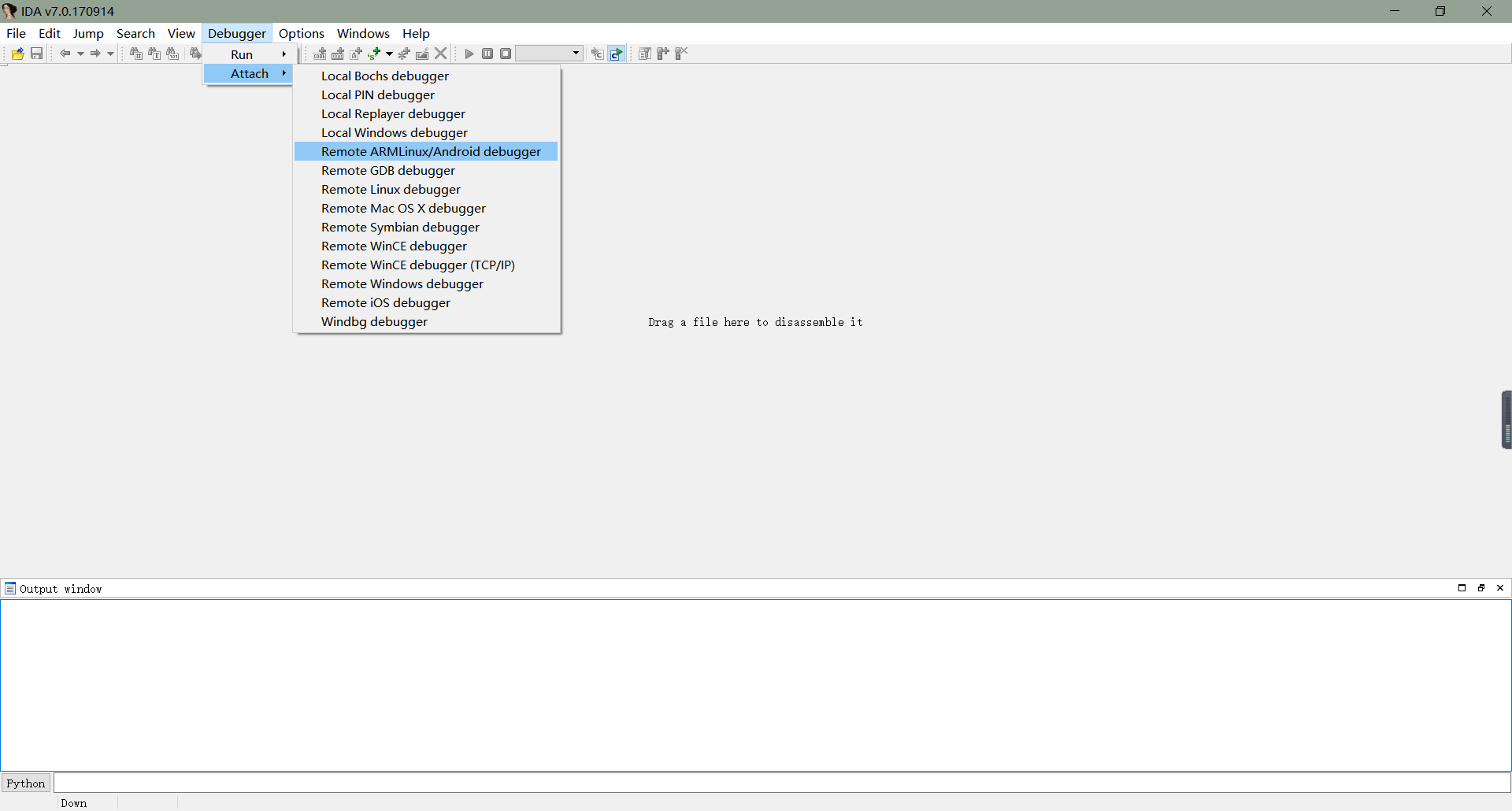The height and width of the screenshot is (811, 1512).
Task: Click the Output window title icon
Action: pos(10,589)
